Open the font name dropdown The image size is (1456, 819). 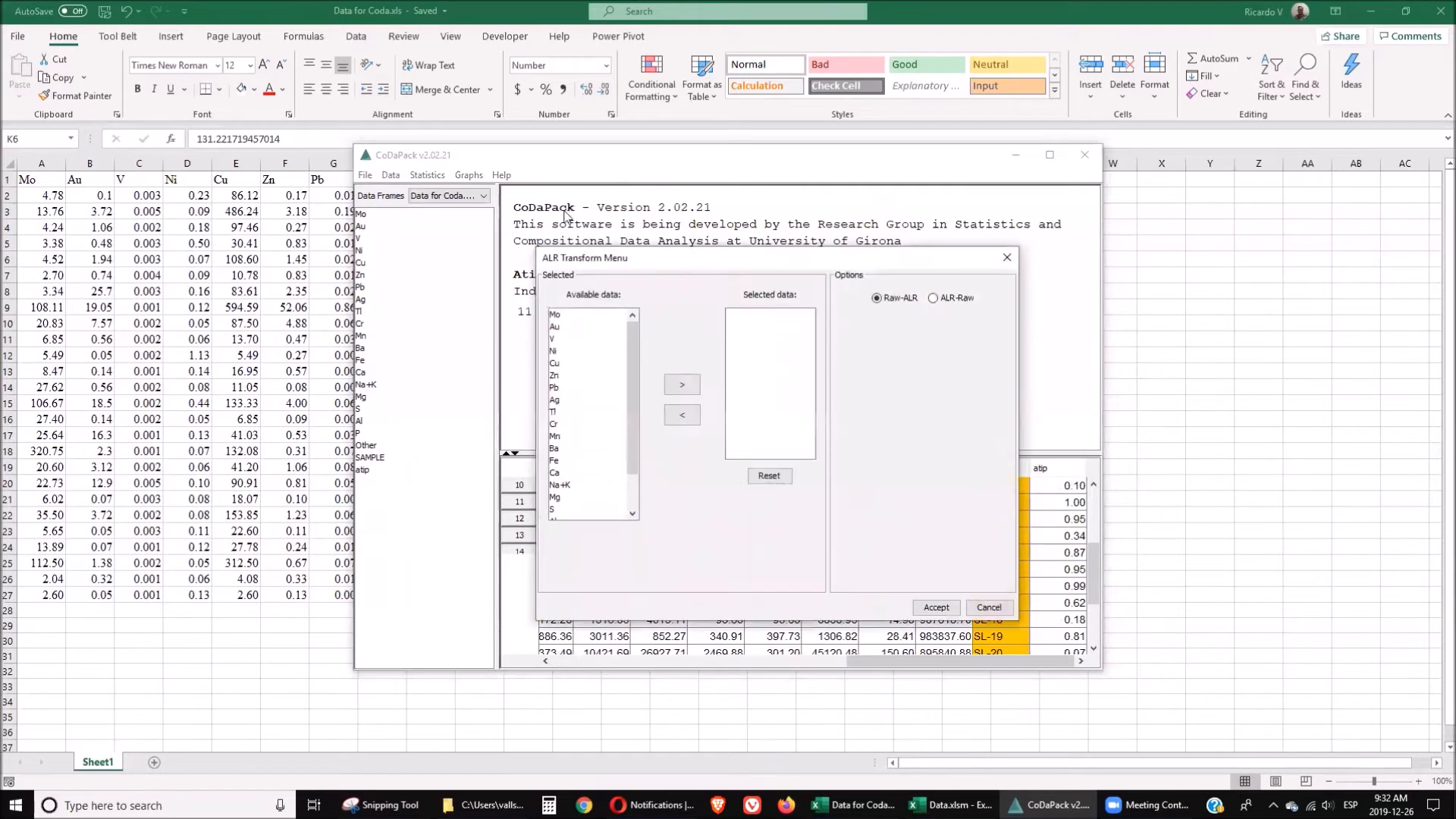click(218, 65)
